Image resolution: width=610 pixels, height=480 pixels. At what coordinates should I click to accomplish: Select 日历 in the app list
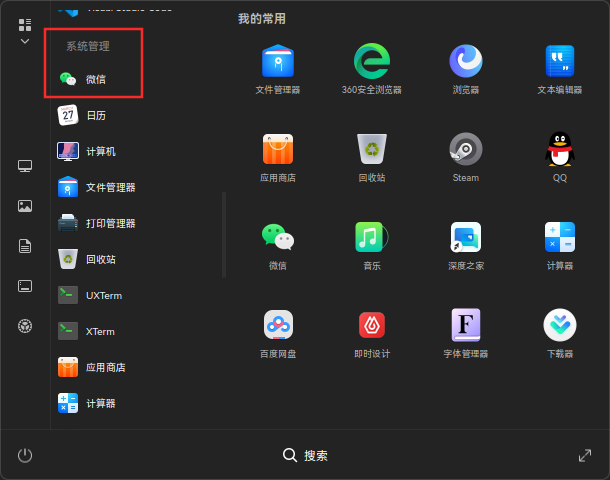82,115
